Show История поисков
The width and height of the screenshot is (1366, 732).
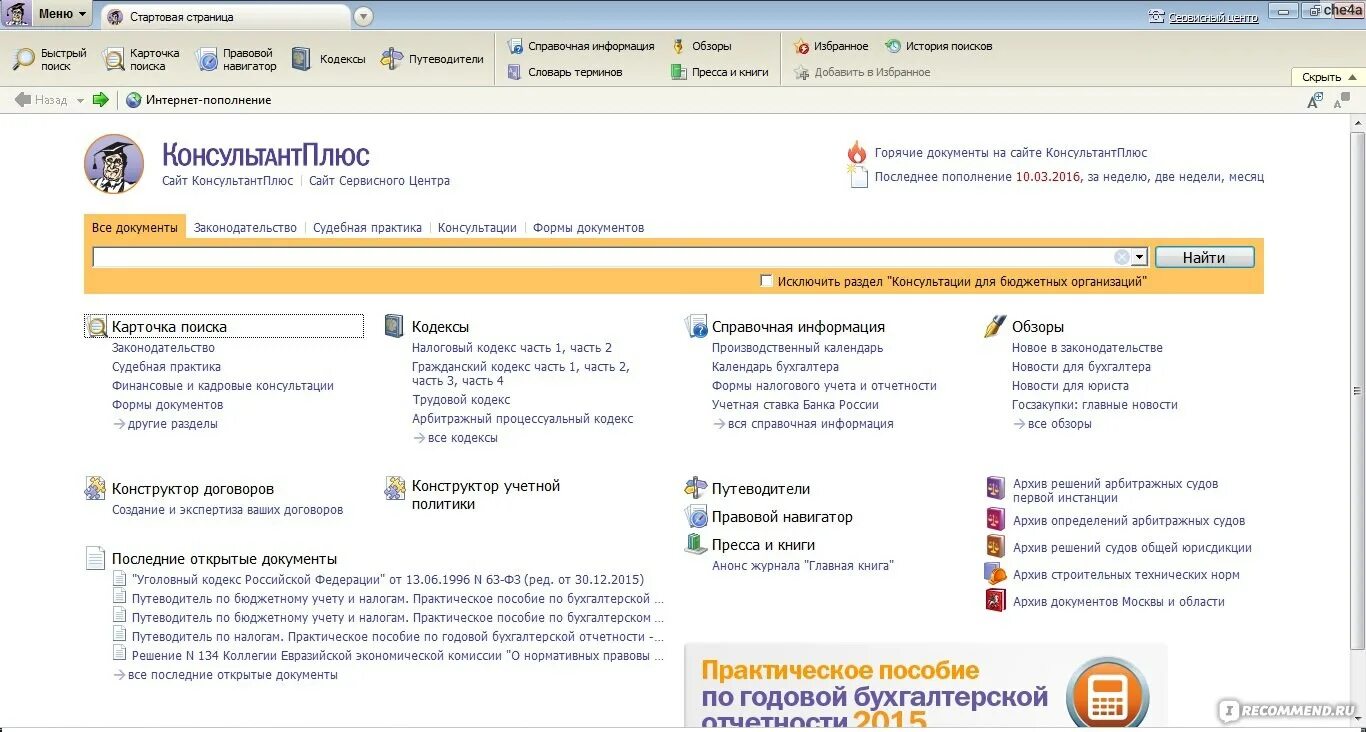(x=939, y=46)
